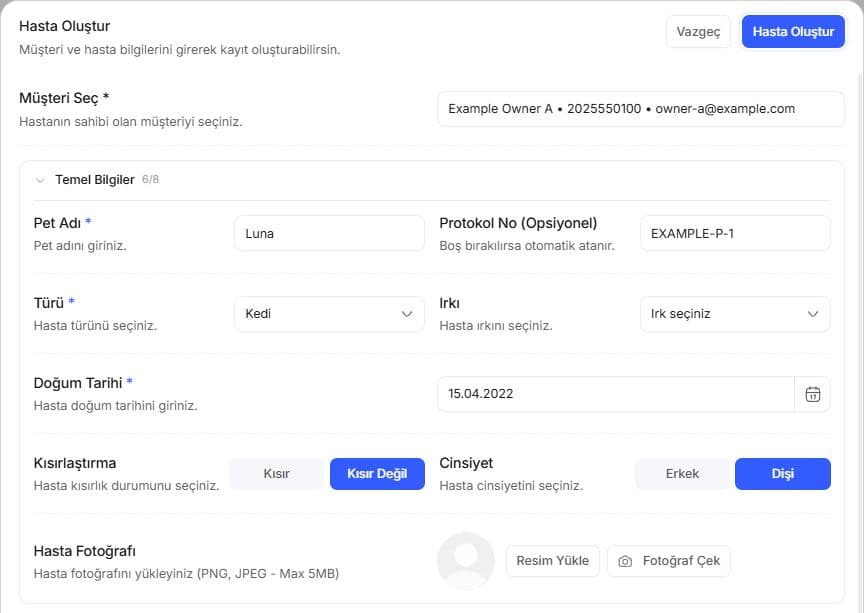Click the Resim Yükle upload button
864x613 pixels.
552,561
